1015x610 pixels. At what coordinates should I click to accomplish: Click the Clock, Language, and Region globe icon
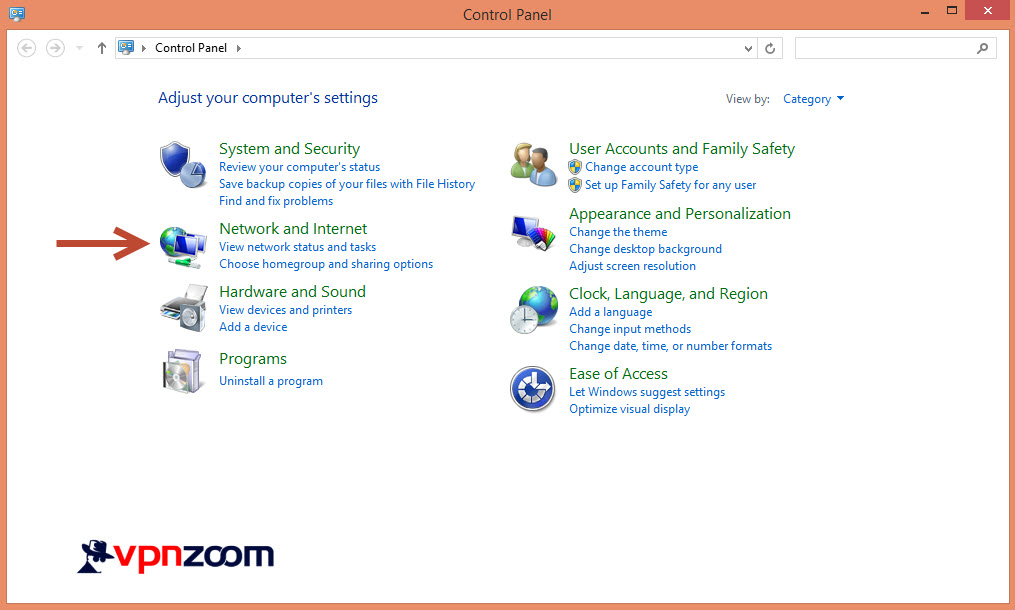point(533,310)
